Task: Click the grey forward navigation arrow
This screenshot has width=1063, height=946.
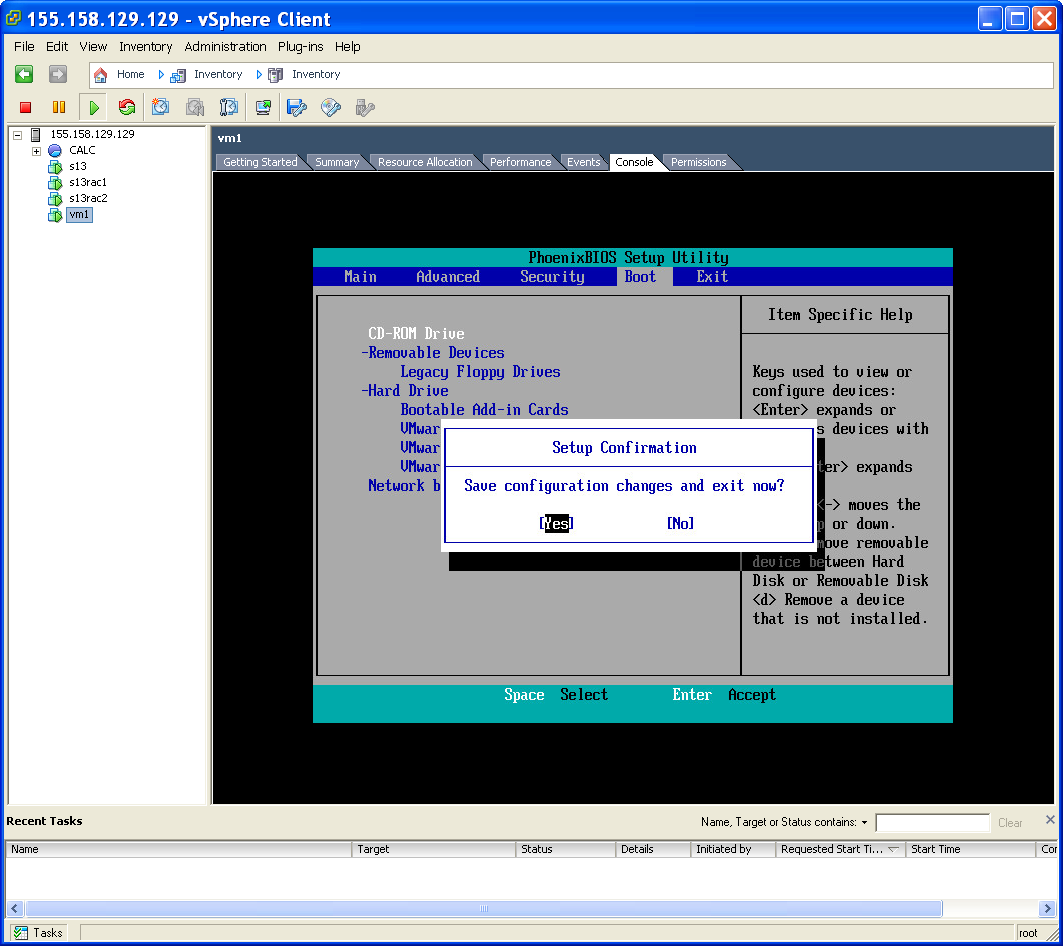Action: pos(58,74)
